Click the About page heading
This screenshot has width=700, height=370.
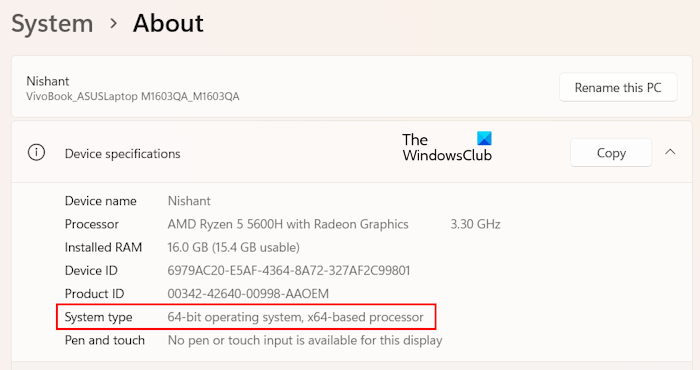168,23
